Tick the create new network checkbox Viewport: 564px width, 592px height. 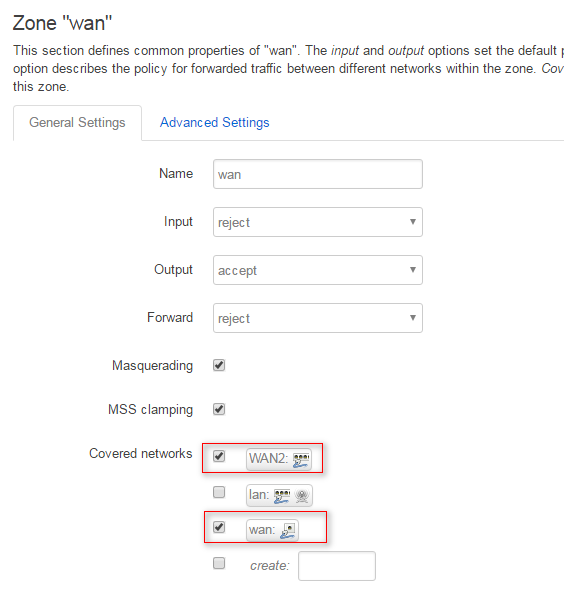[219, 563]
